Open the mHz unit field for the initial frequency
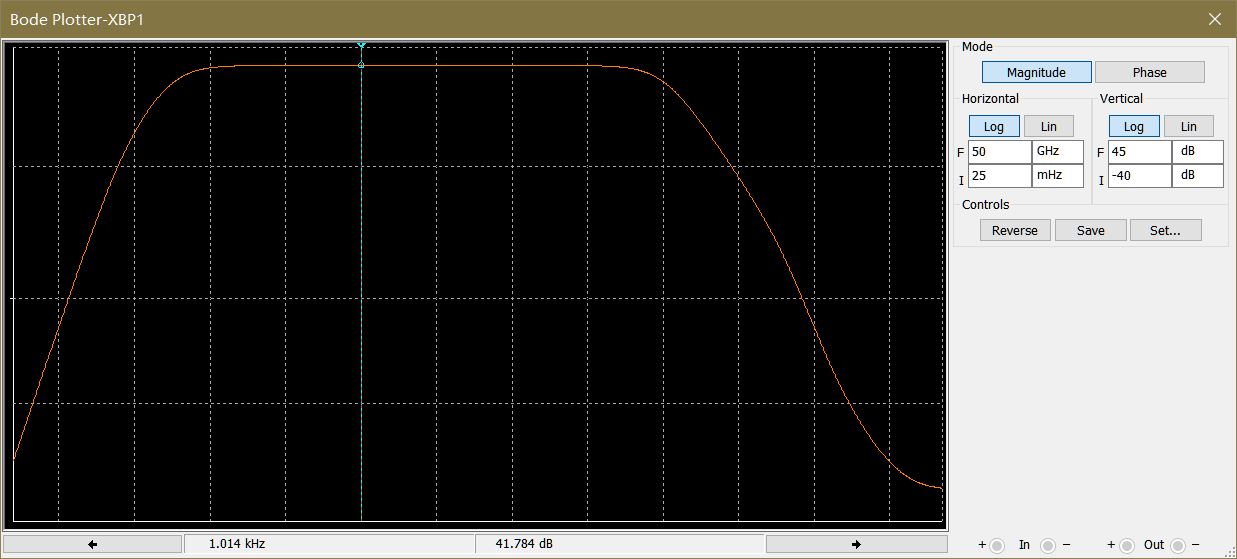This screenshot has width=1237, height=559. pos(1058,176)
